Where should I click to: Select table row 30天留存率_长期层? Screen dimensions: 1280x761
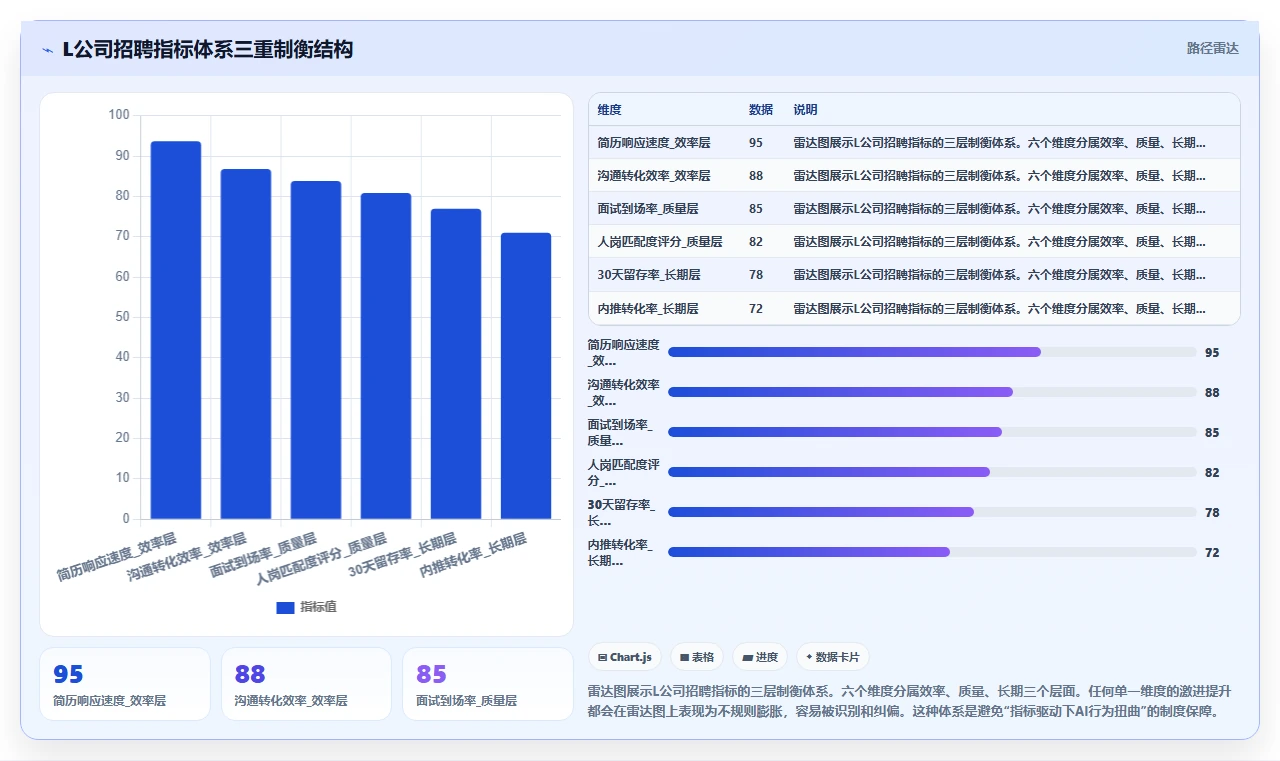click(914, 275)
